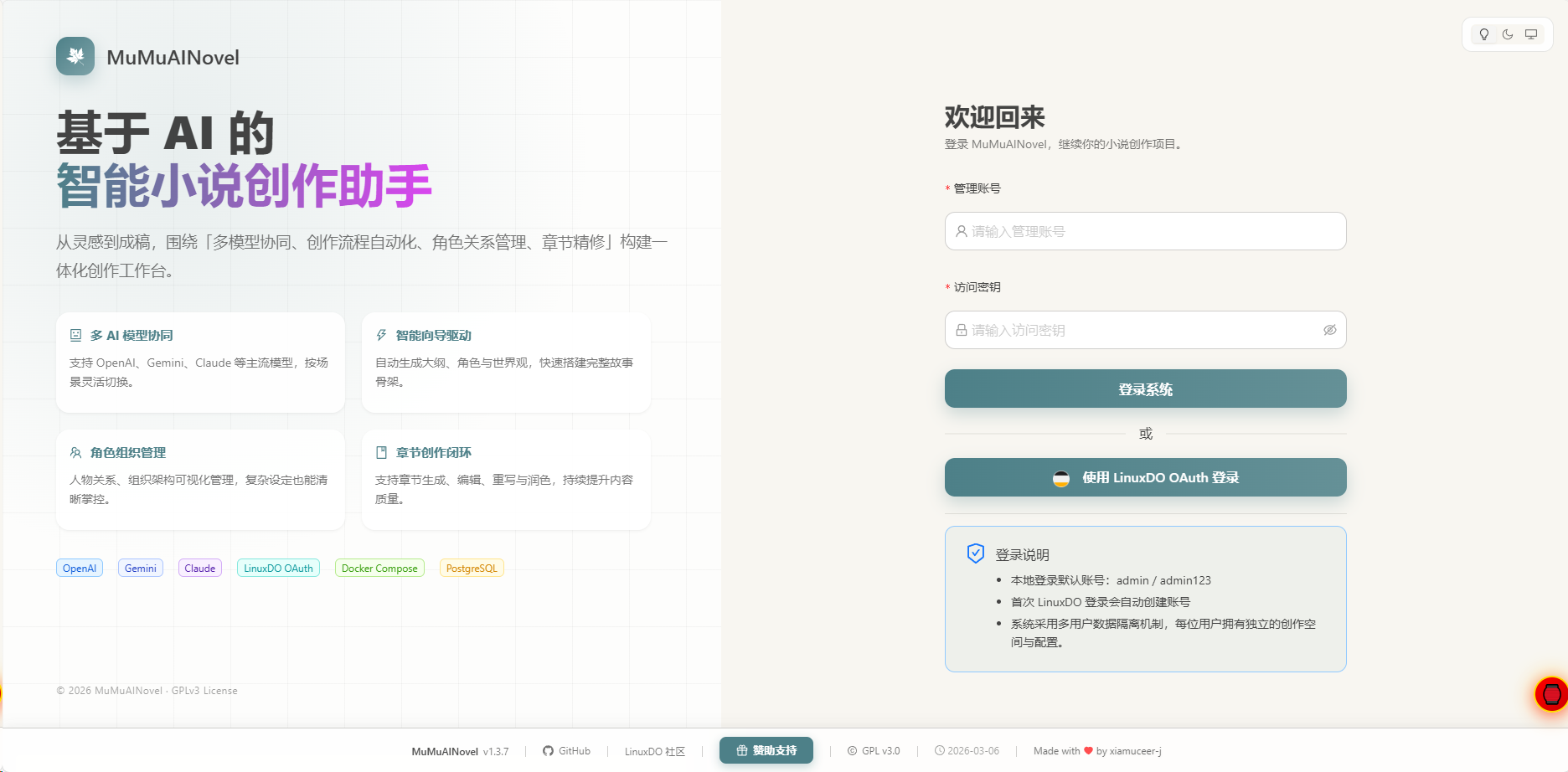Screen dimensions: 1568x772
Task: Click the red floating button at right edge
Action: click(1551, 694)
